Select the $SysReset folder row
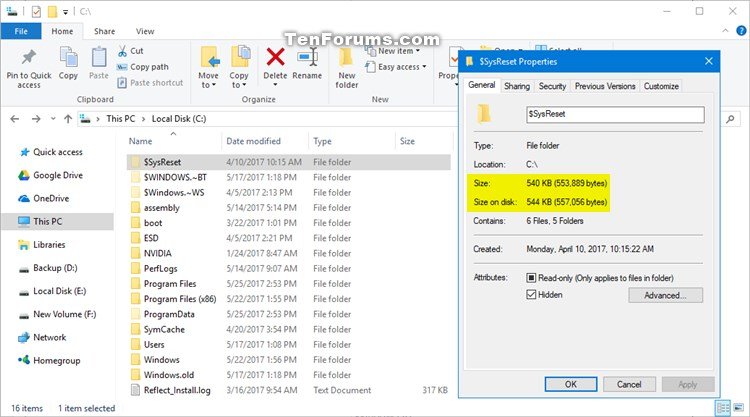The height and width of the screenshot is (417, 750). [288, 162]
